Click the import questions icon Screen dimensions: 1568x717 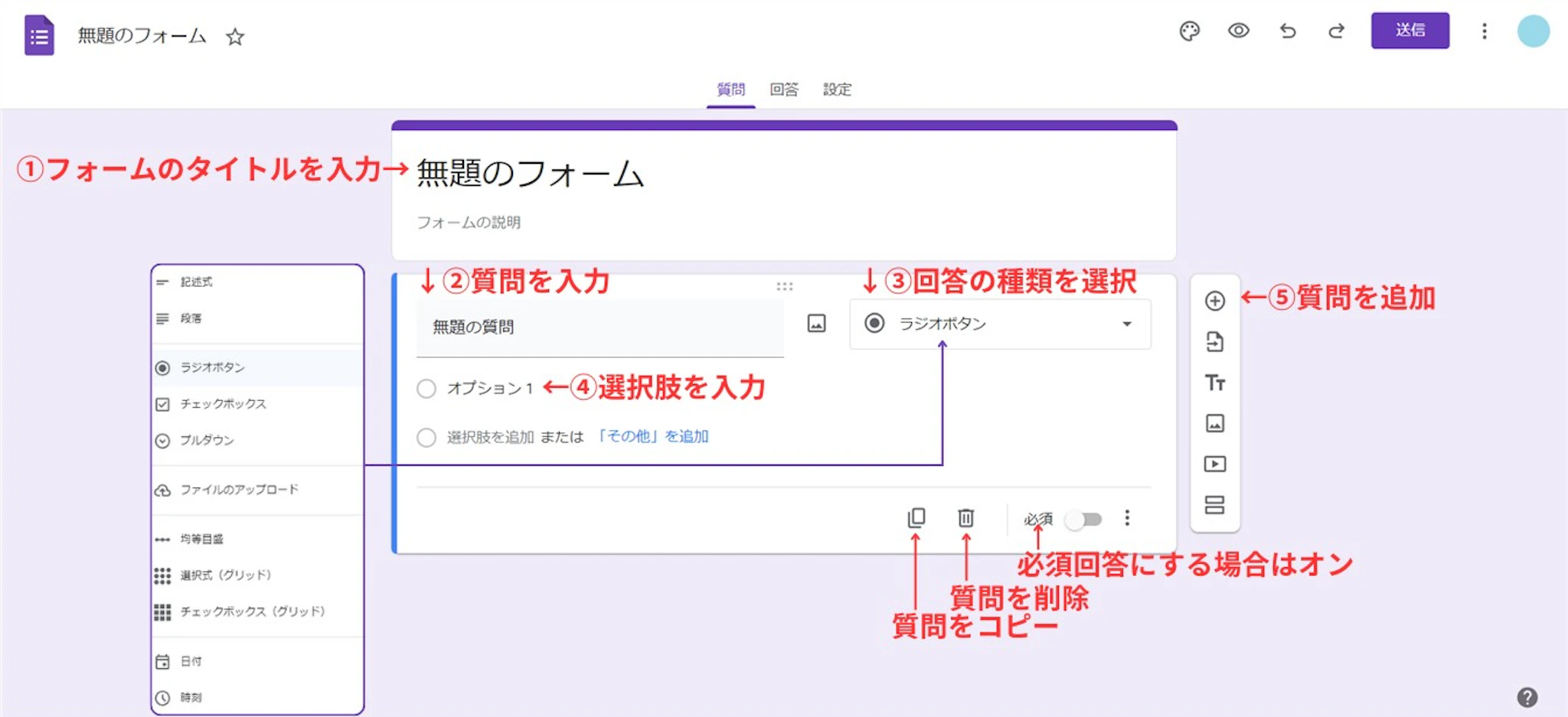pos(1214,341)
